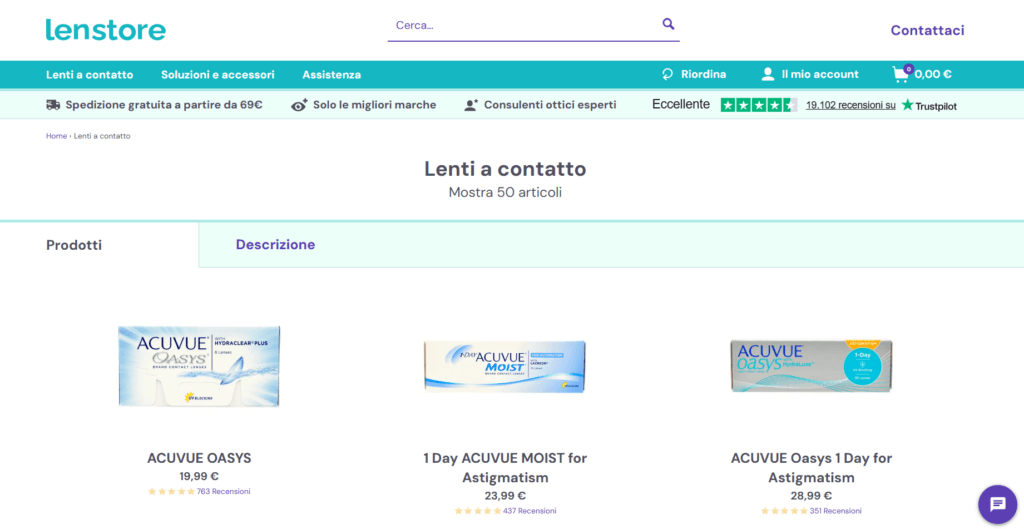Go to the Home breadcrumb
The height and width of the screenshot is (529, 1024).
click(x=56, y=136)
